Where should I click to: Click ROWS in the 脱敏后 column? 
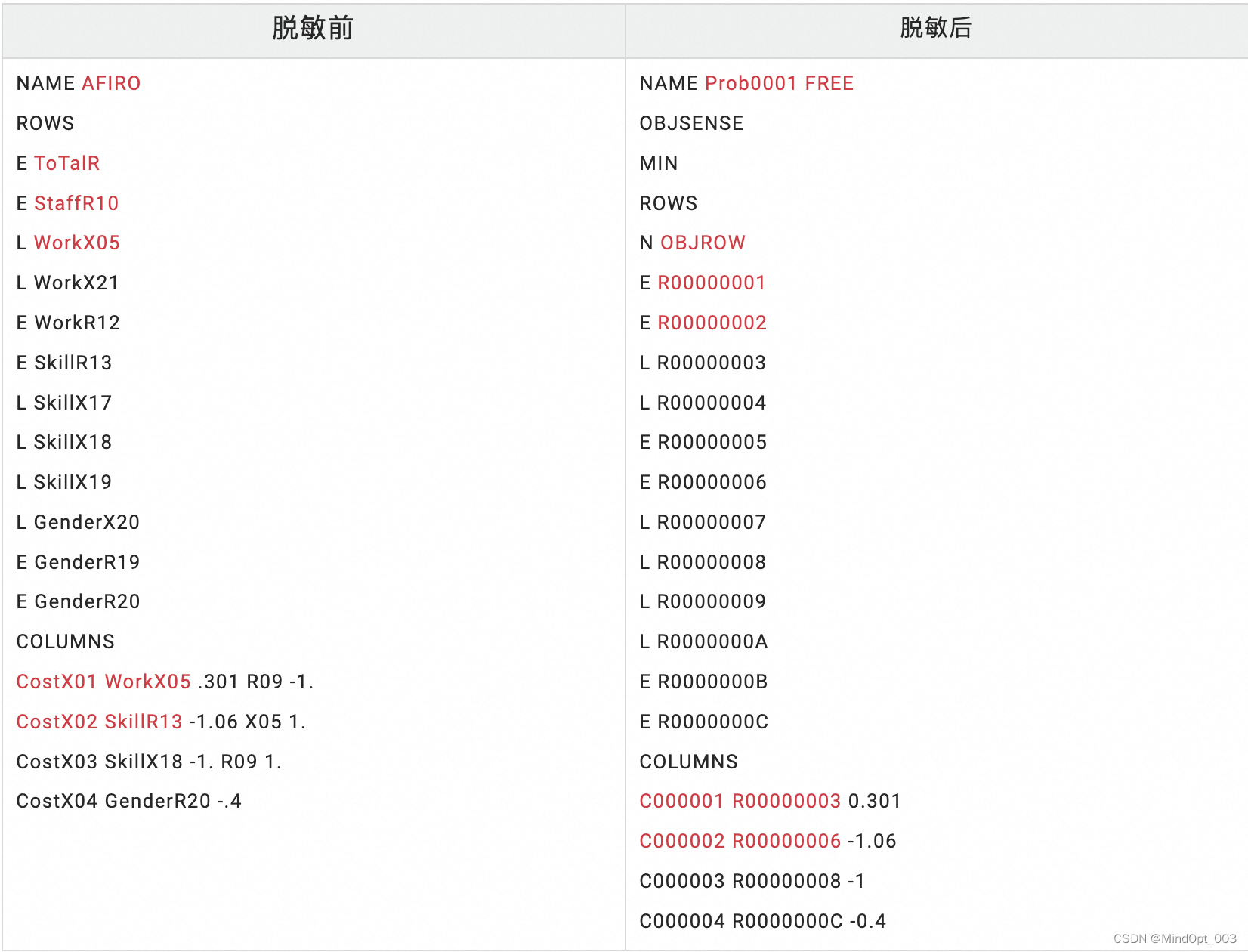point(669,203)
